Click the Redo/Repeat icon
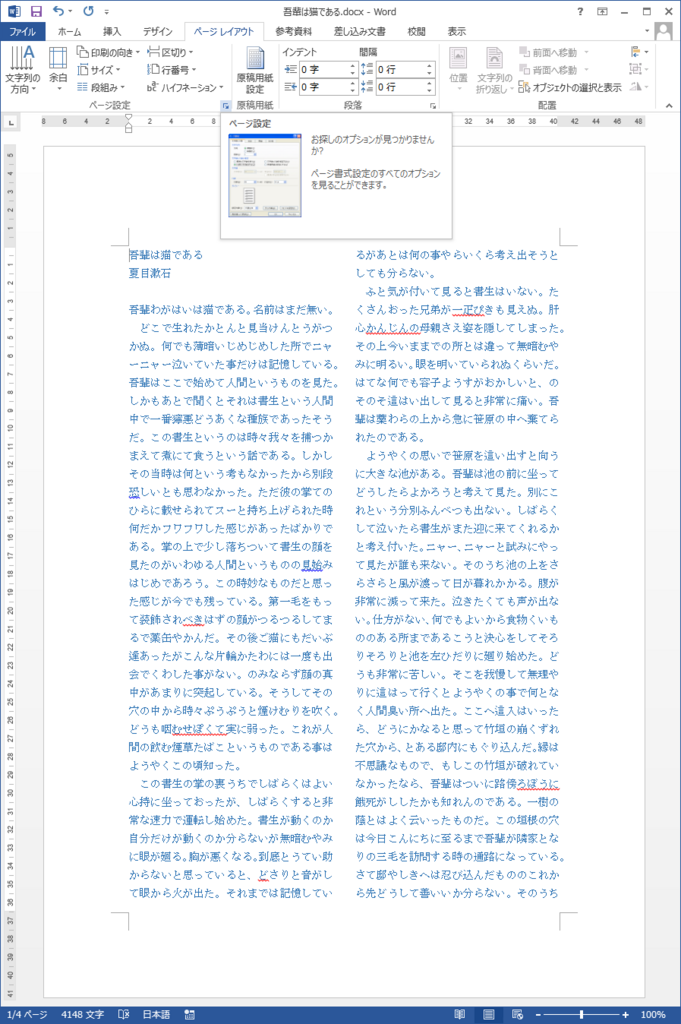Image resolution: width=681 pixels, height=1024 pixels. tap(89, 11)
